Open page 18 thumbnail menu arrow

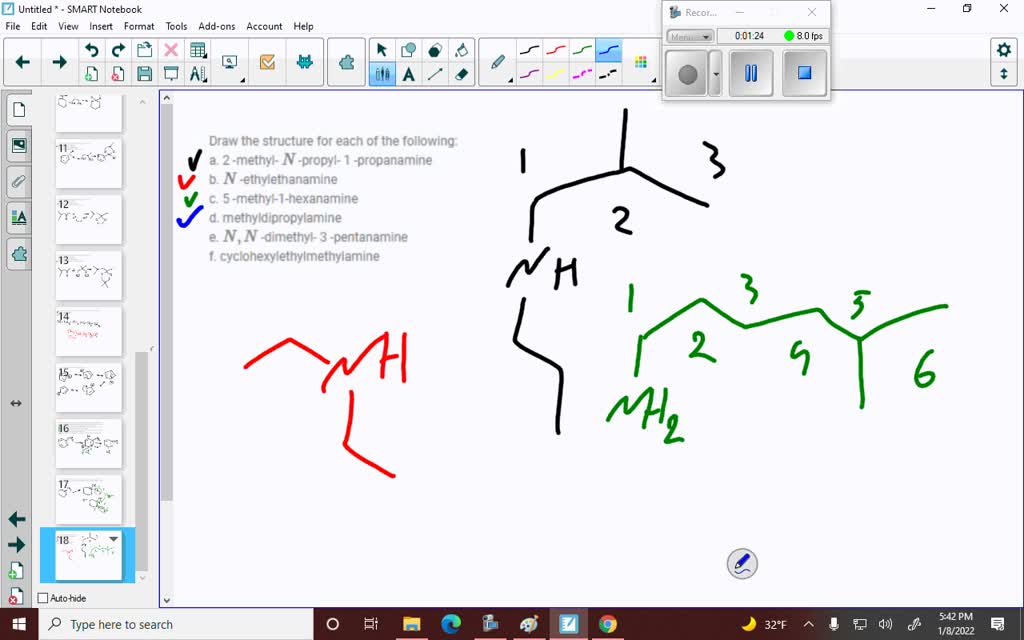114,539
